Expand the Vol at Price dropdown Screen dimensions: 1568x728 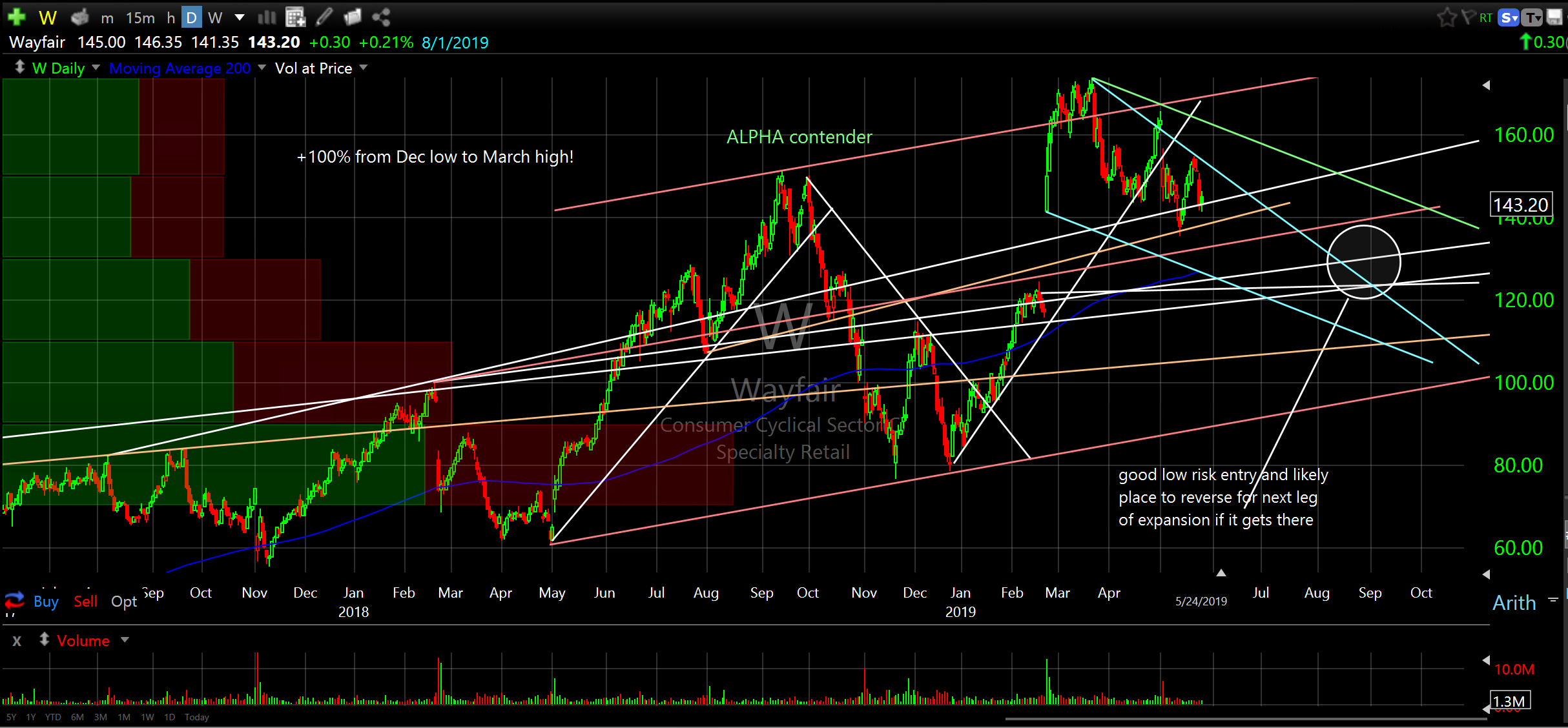click(364, 67)
